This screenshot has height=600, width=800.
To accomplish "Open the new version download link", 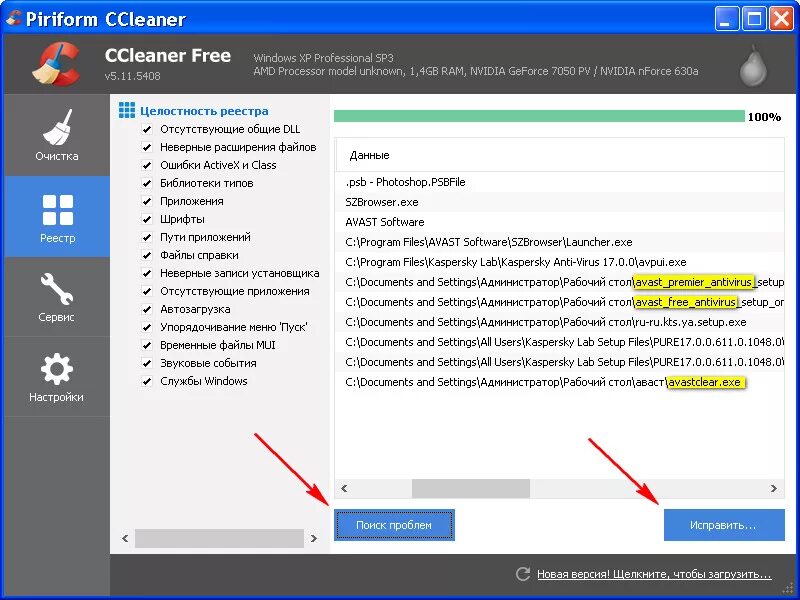I will pos(654,574).
